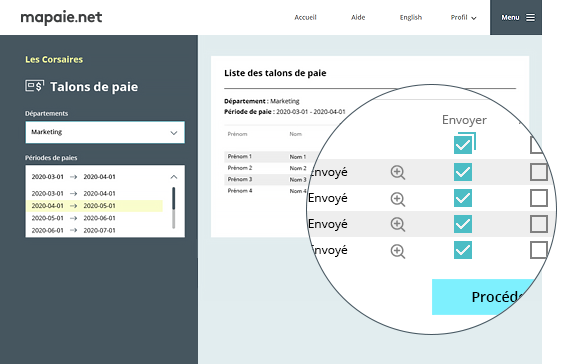This screenshot has height=364, width=578.
Task: Click the Envoyer column header
Action: click(x=464, y=120)
